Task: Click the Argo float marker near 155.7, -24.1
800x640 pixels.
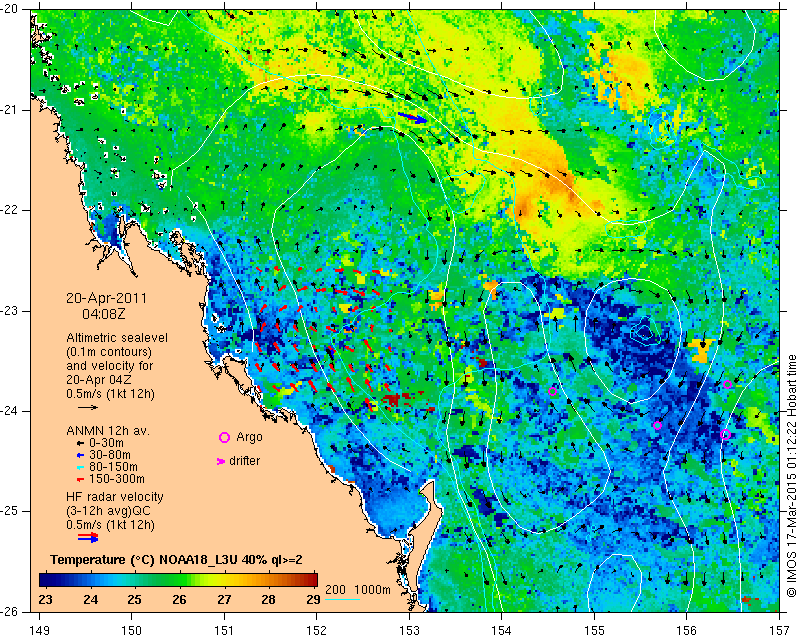Action: 657,426
